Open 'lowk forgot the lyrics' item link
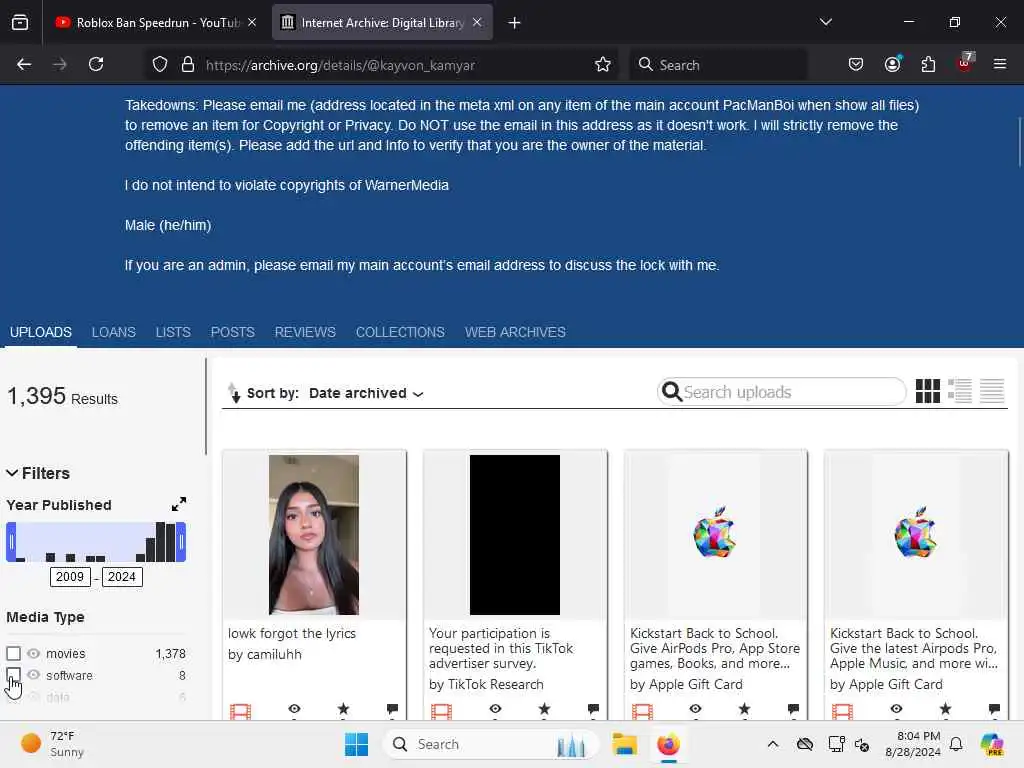 point(292,633)
